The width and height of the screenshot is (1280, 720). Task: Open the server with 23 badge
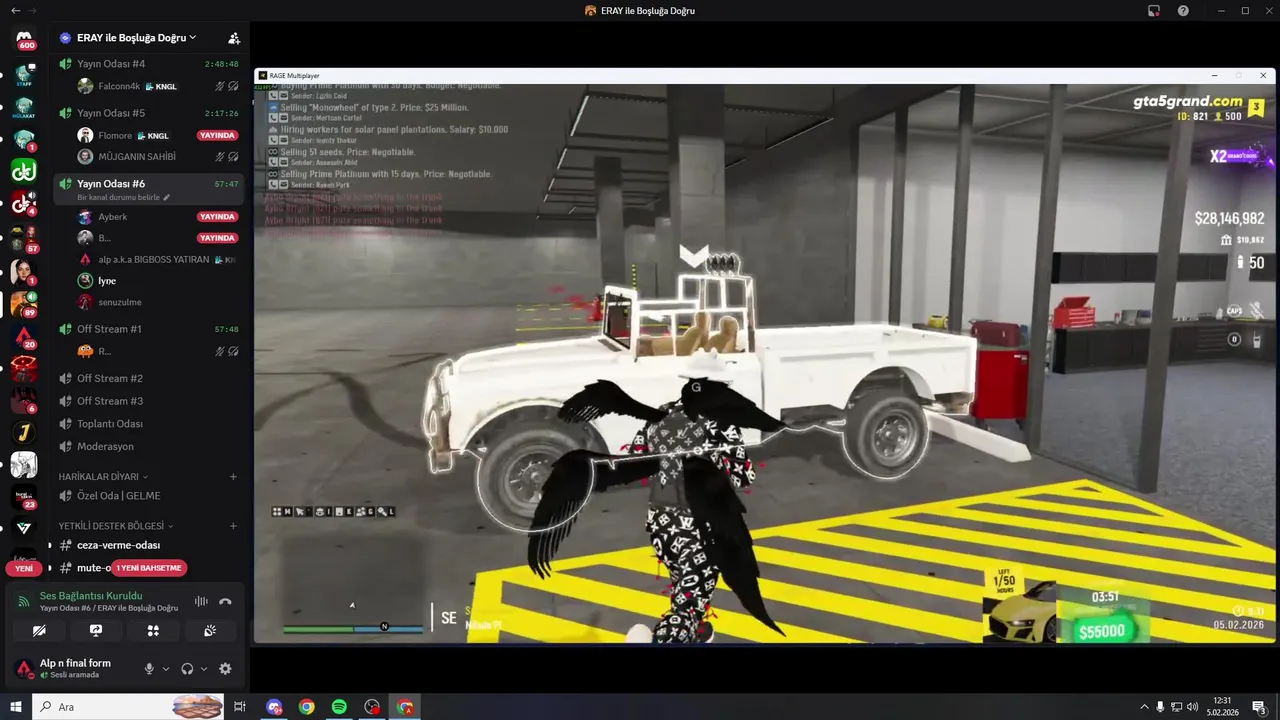click(24, 496)
